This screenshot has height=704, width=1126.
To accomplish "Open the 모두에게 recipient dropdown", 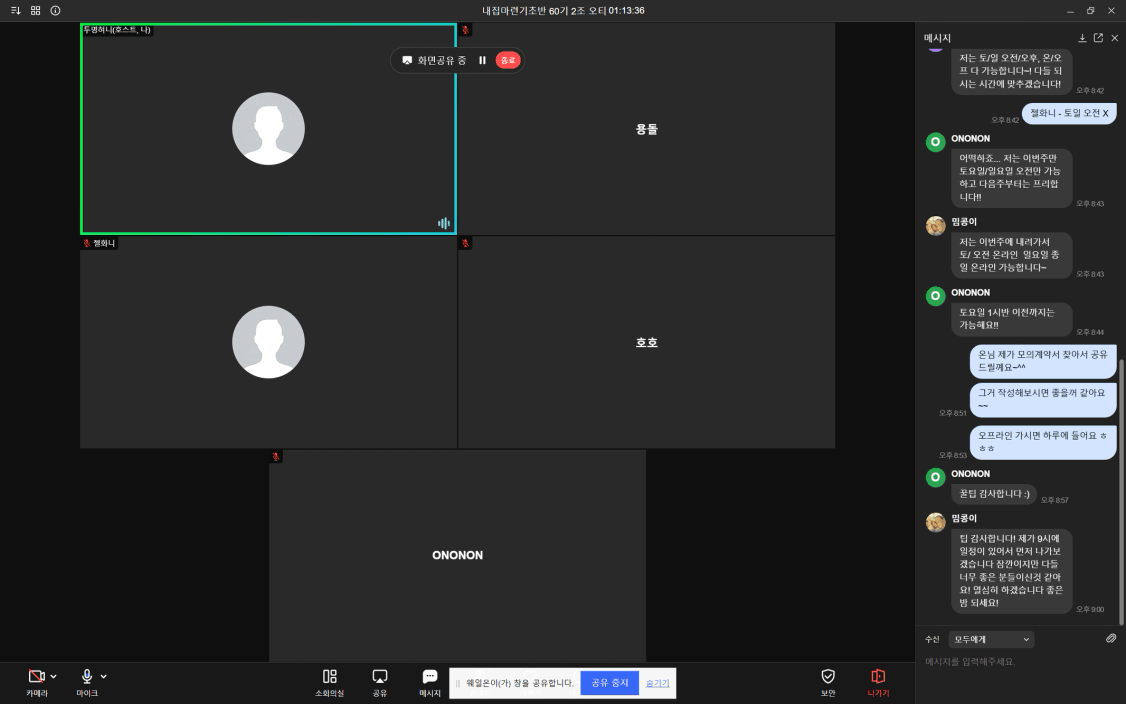I will pos(991,639).
